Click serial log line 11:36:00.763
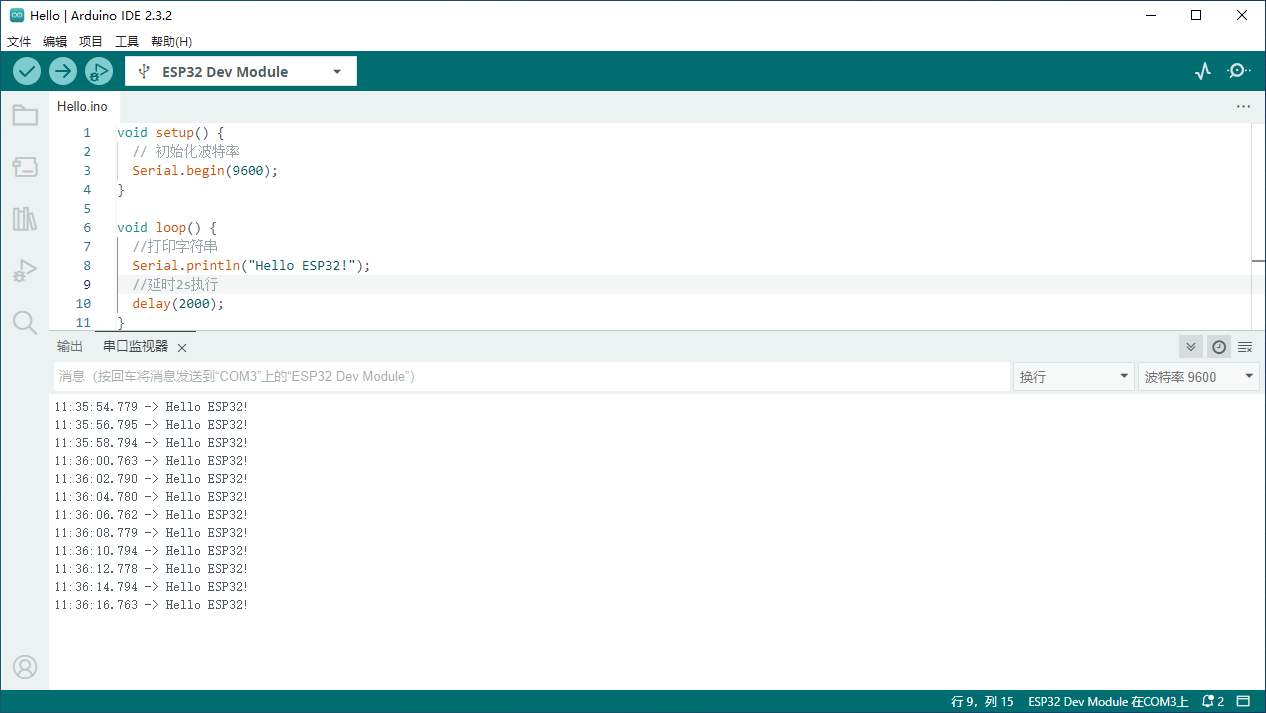Viewport: 1266px width, 713px height. click(151, 461)
